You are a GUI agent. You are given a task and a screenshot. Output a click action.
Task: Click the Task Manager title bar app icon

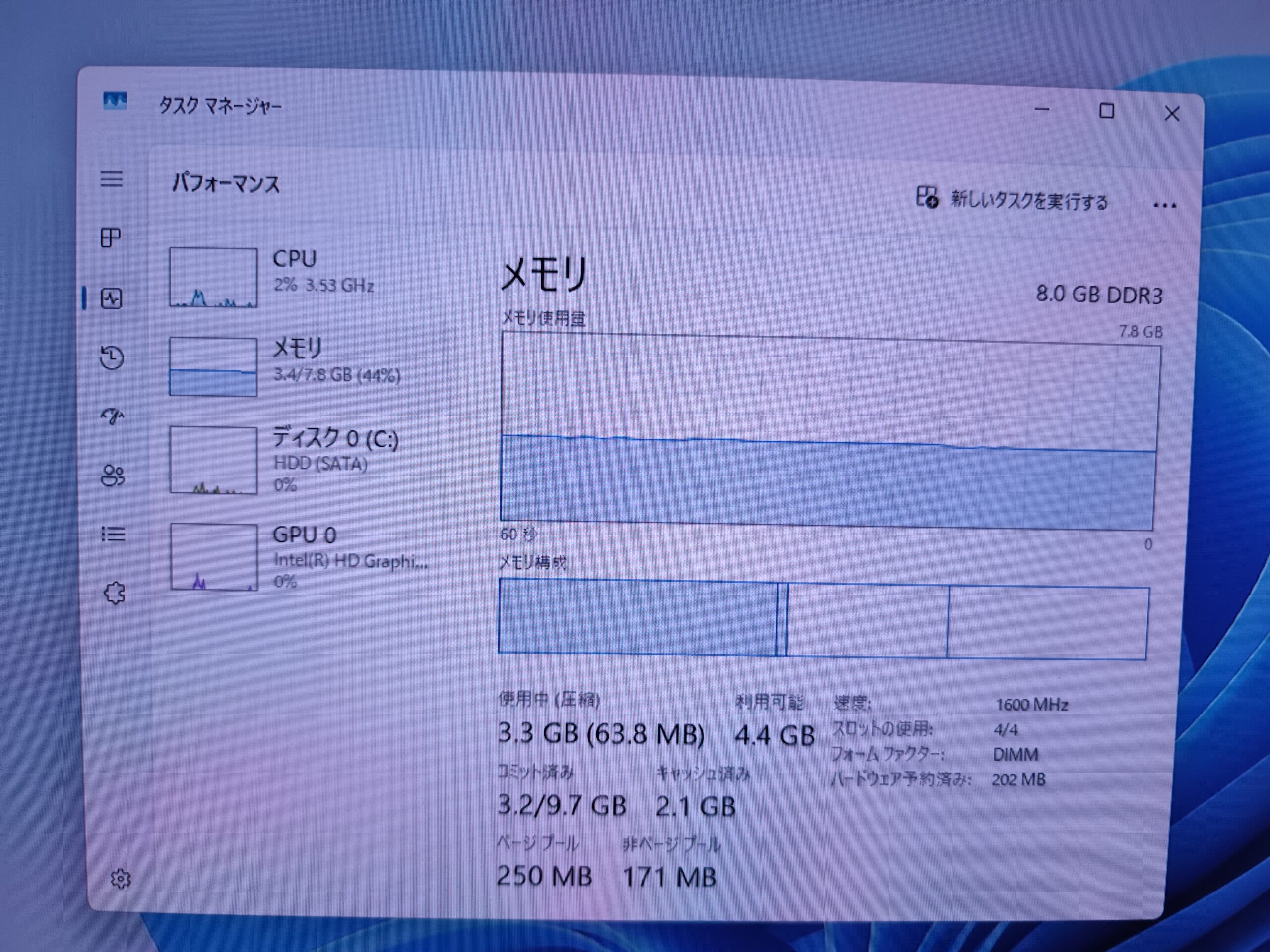[x=115, y=101]
